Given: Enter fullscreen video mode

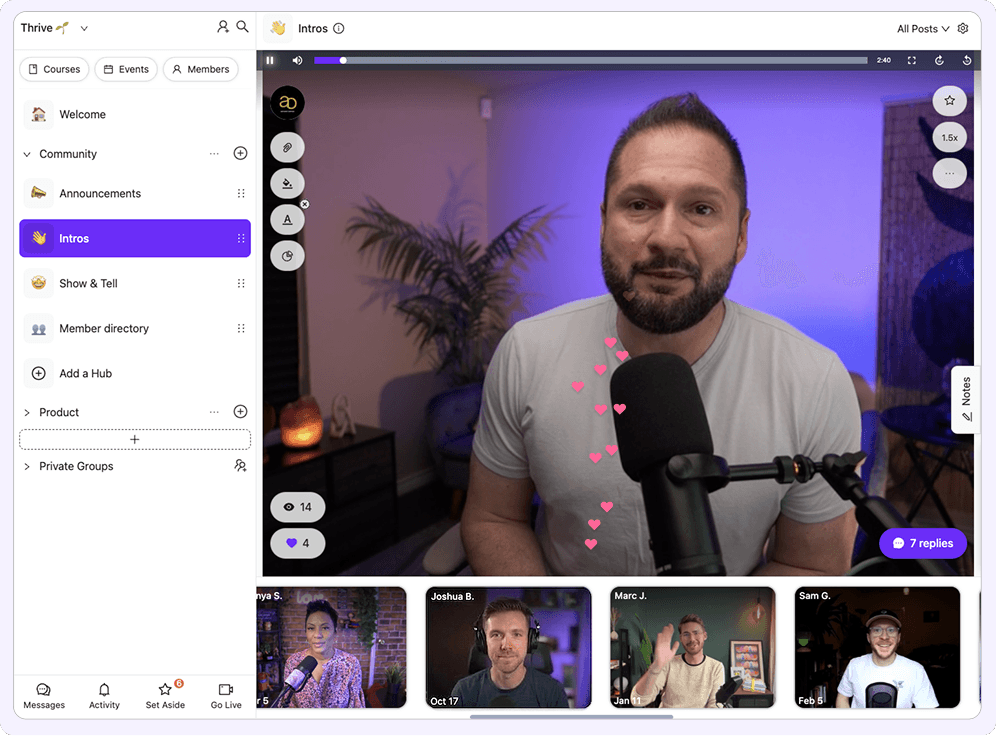Looking at the screenshot, I should [912, 60].
